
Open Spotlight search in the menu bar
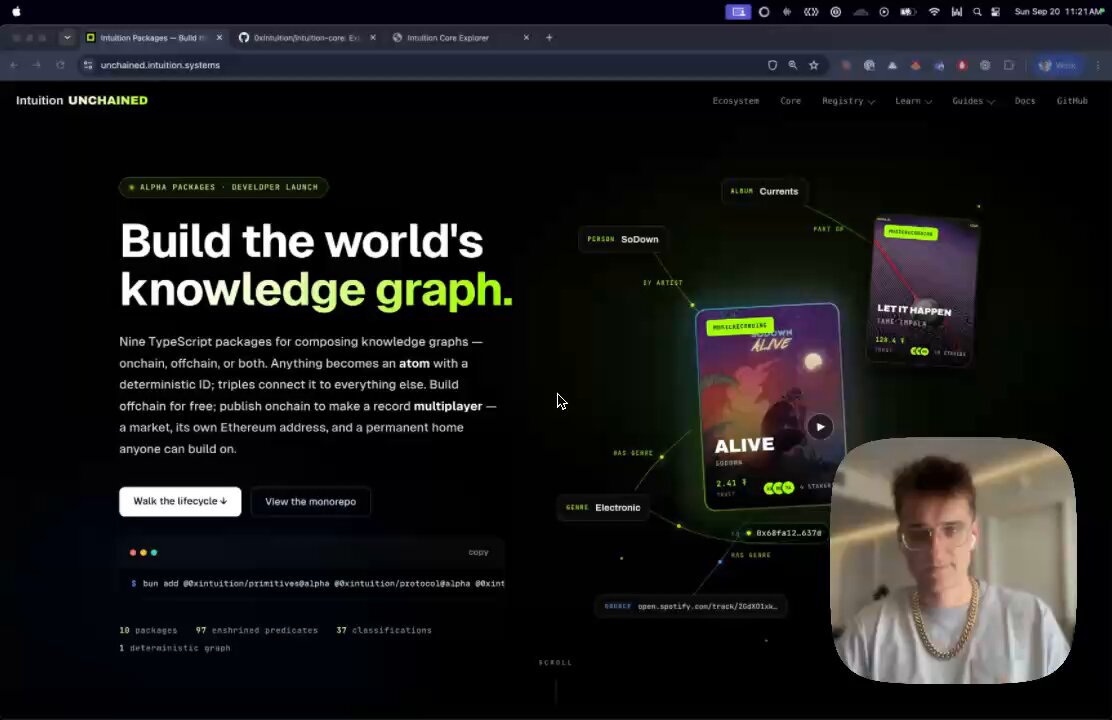coord(977,11)
